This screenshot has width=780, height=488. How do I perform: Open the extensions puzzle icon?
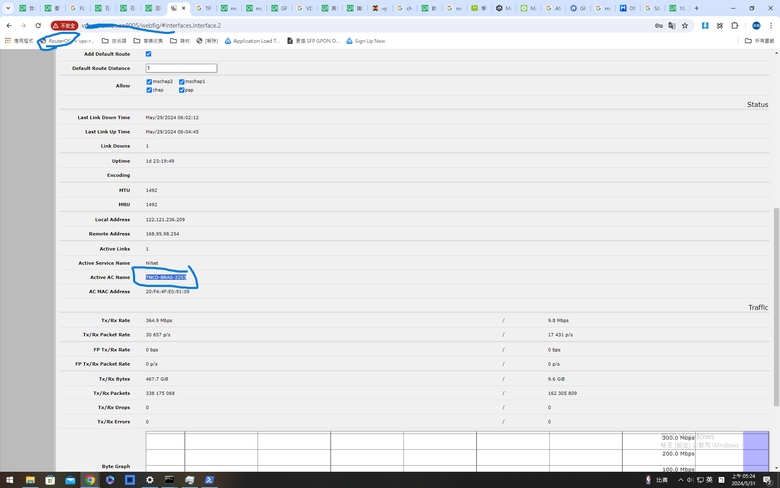(x=734, y=25)
